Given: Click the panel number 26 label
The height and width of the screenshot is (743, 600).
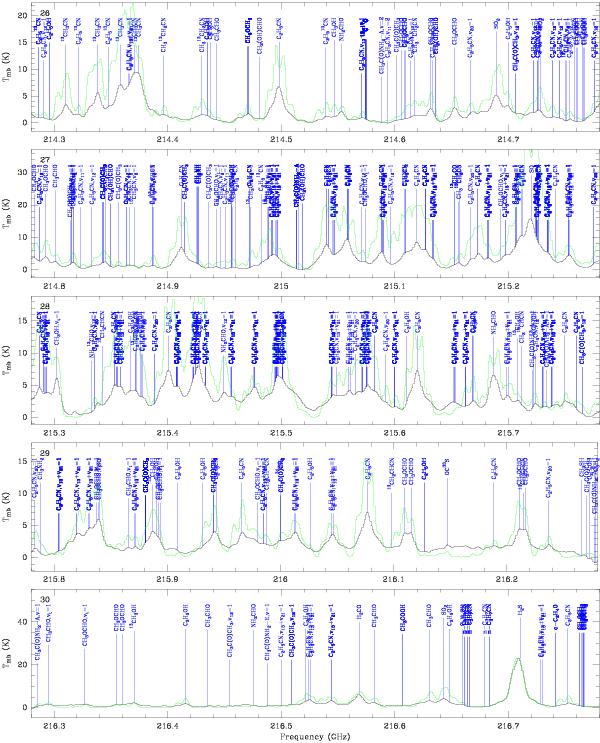Looking at the screenshot, I should [x=44, y=10].
